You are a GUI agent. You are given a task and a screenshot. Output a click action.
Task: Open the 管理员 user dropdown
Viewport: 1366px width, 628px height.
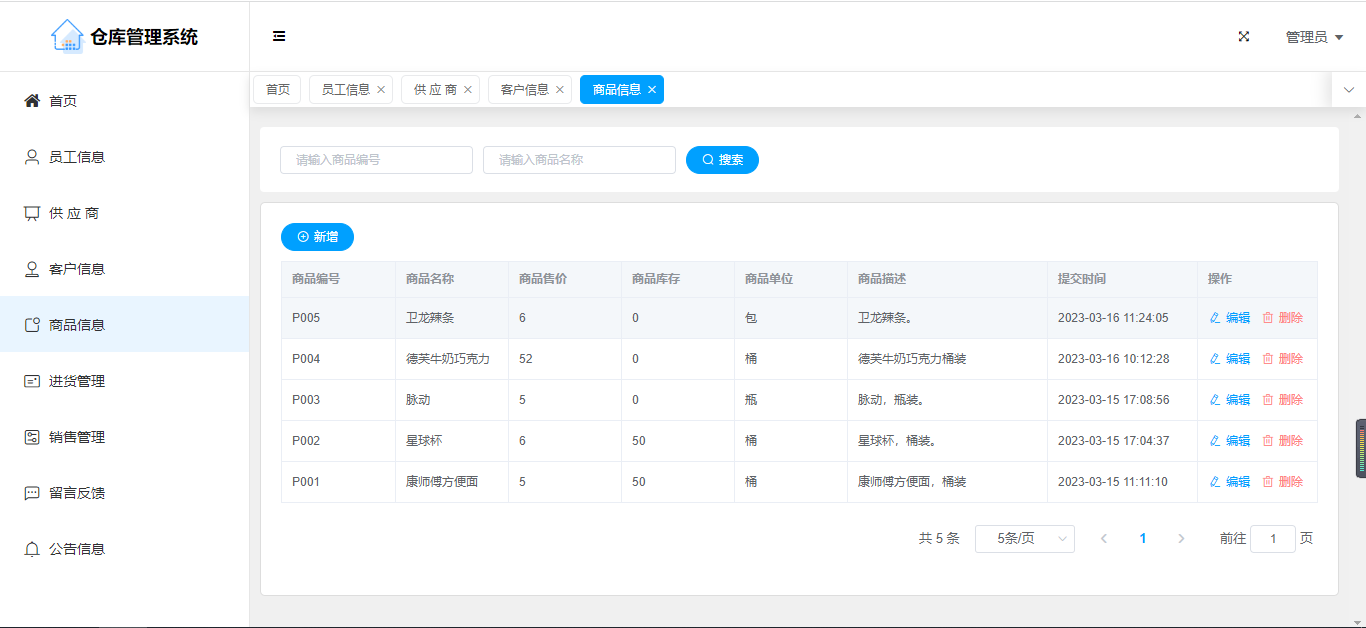(1314, 37)
